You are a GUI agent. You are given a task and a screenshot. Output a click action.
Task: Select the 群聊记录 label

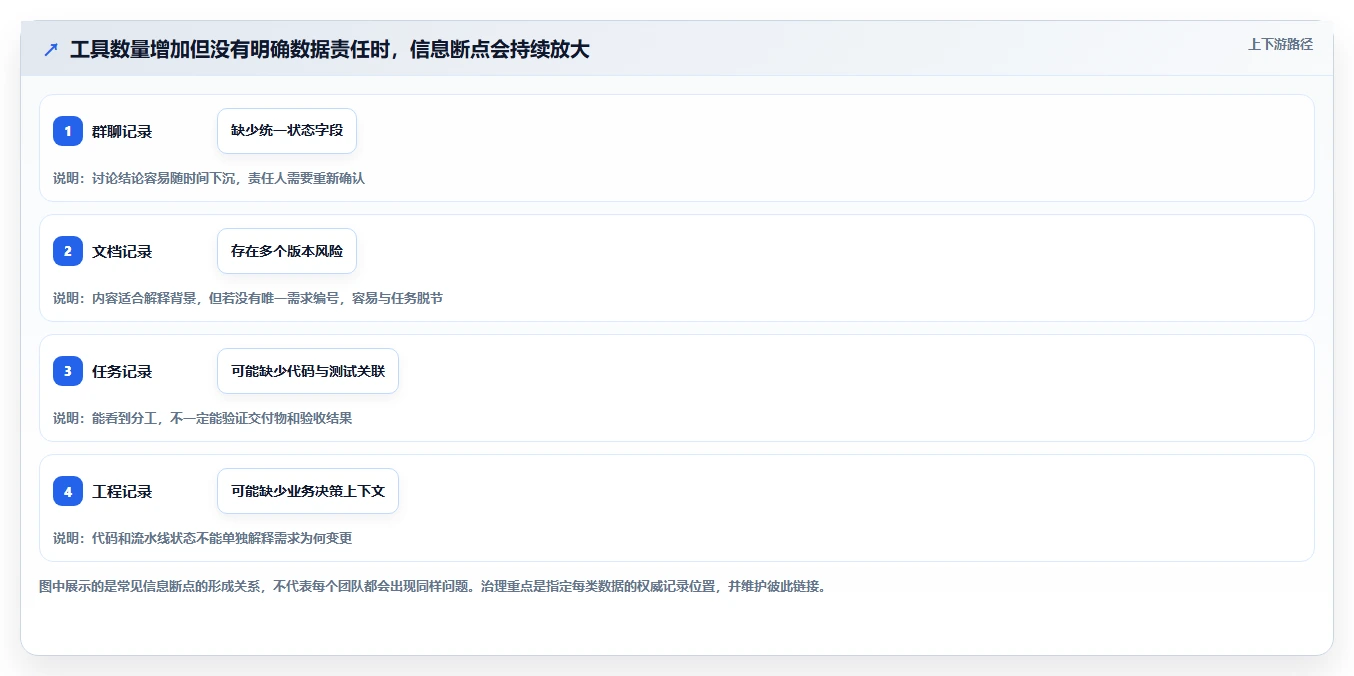pos(122,132)
